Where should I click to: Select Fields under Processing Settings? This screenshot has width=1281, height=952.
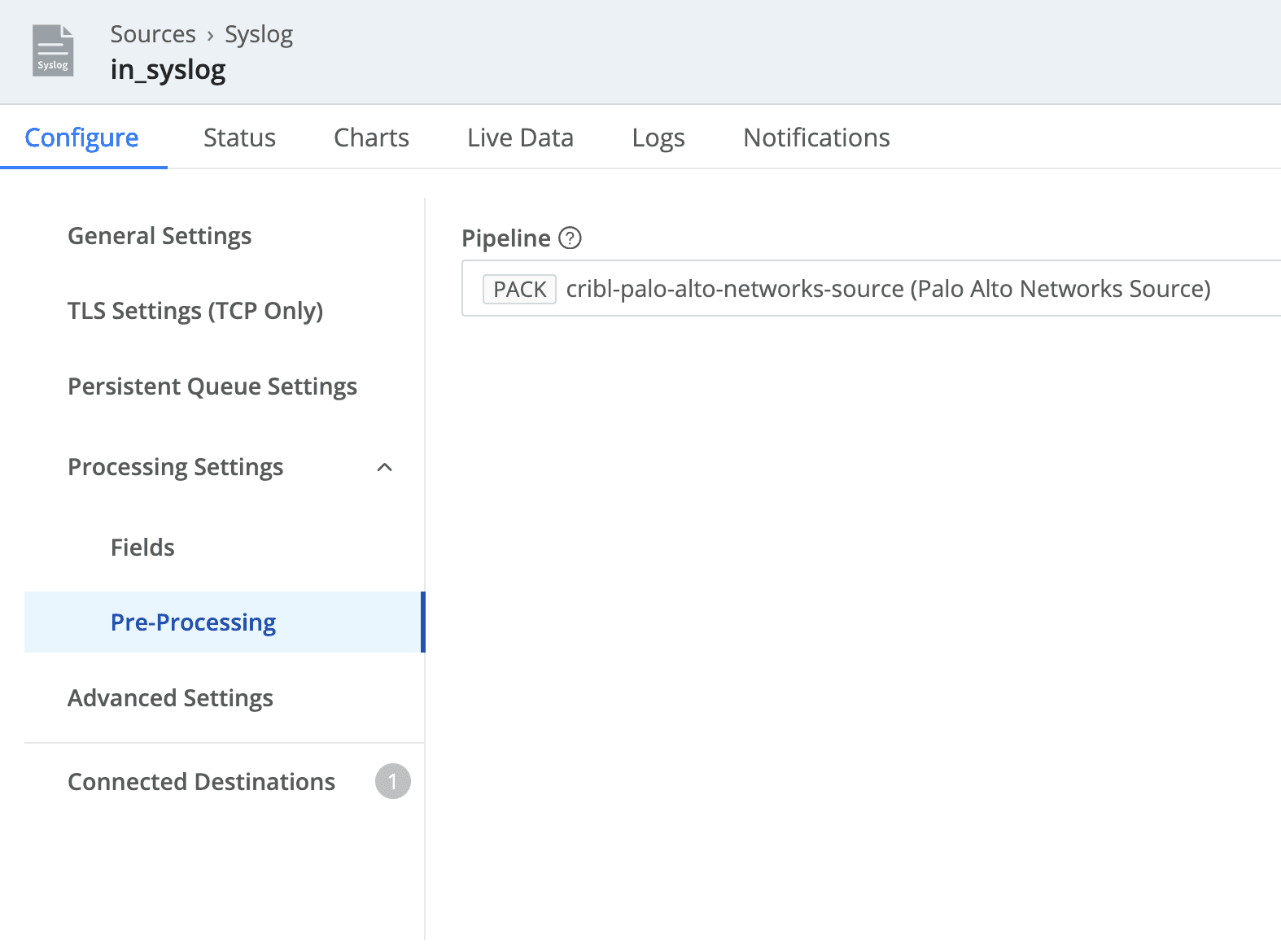point(142,548)
